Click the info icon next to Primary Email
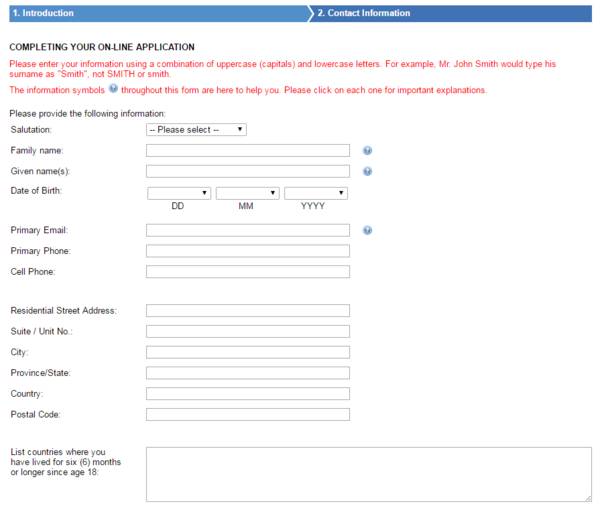Image resolution: width=600 pixels, height=514 pixels. (368, 230)
